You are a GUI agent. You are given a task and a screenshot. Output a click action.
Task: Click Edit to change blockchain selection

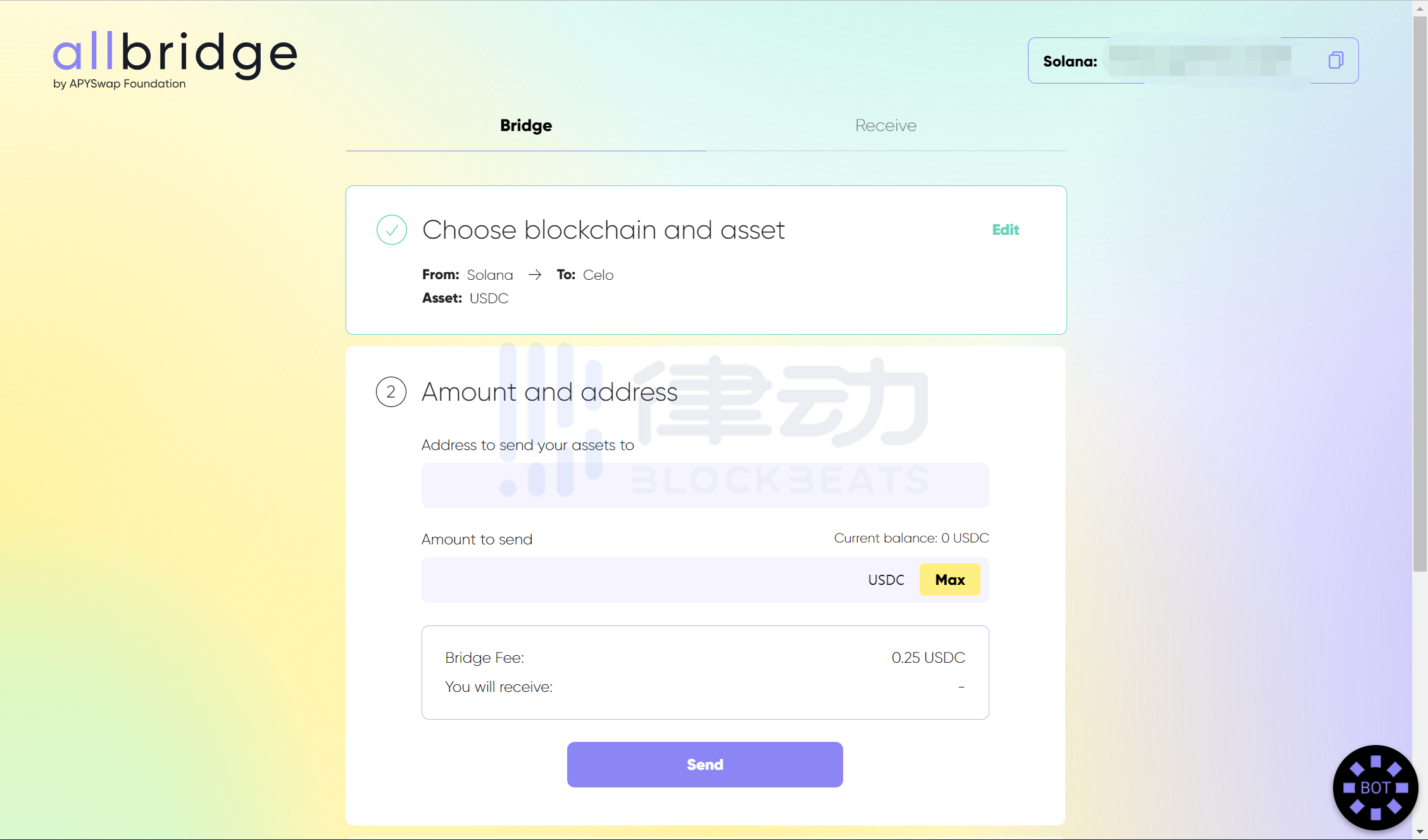1005,229
